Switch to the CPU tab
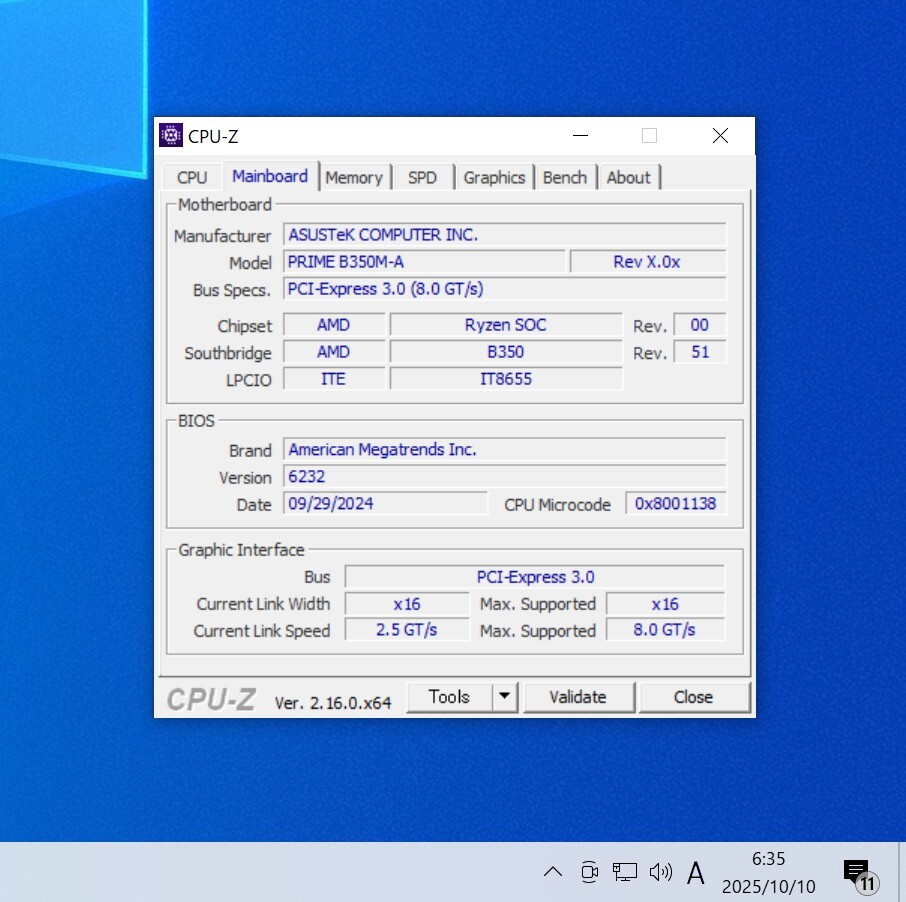Image resolution: width=906 pixels, height=902 pixels. pos(192,177)
